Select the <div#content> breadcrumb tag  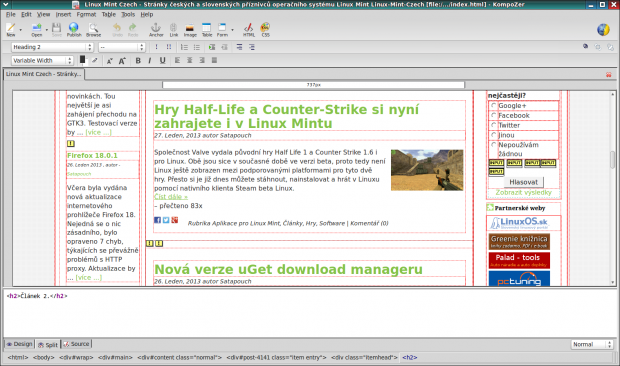(180, 357)
